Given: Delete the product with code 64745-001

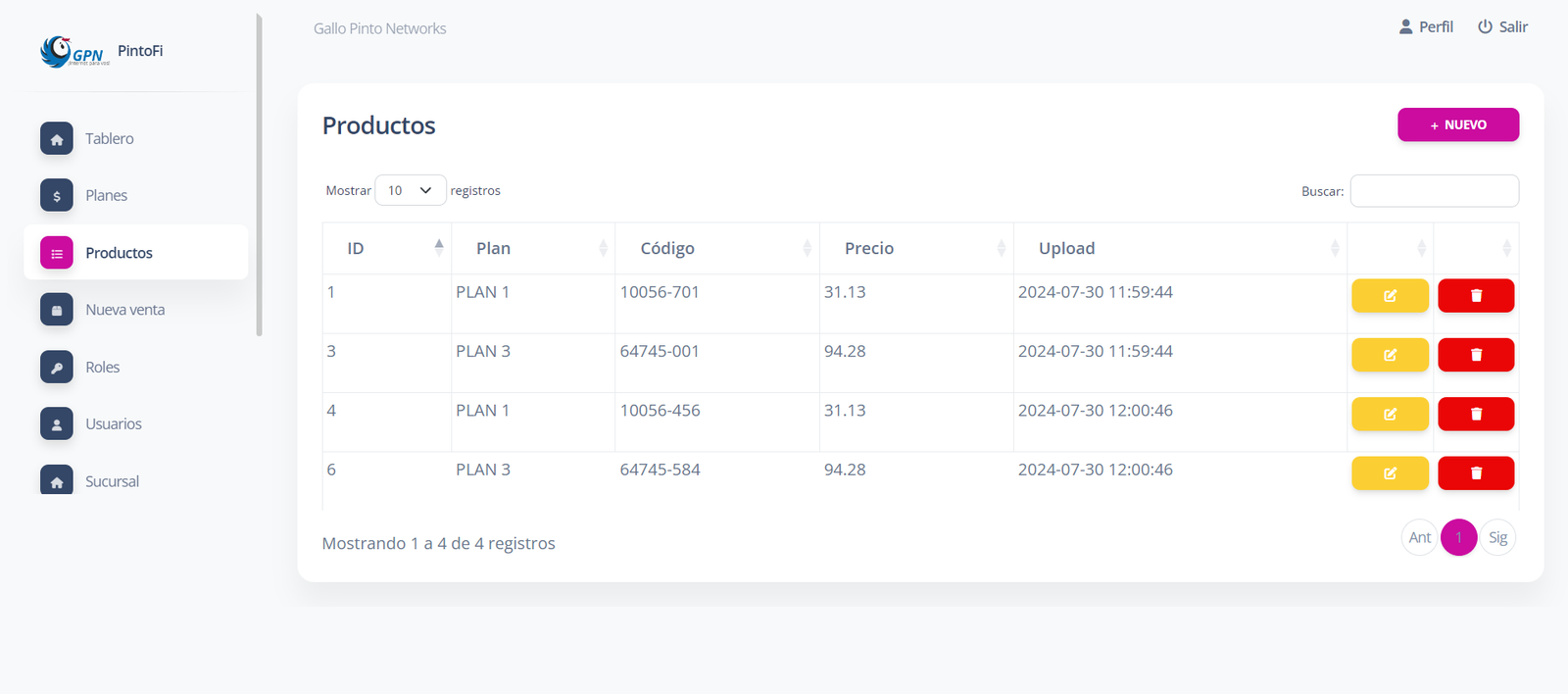Looking at the screenshot, I should pos(1476,355).
